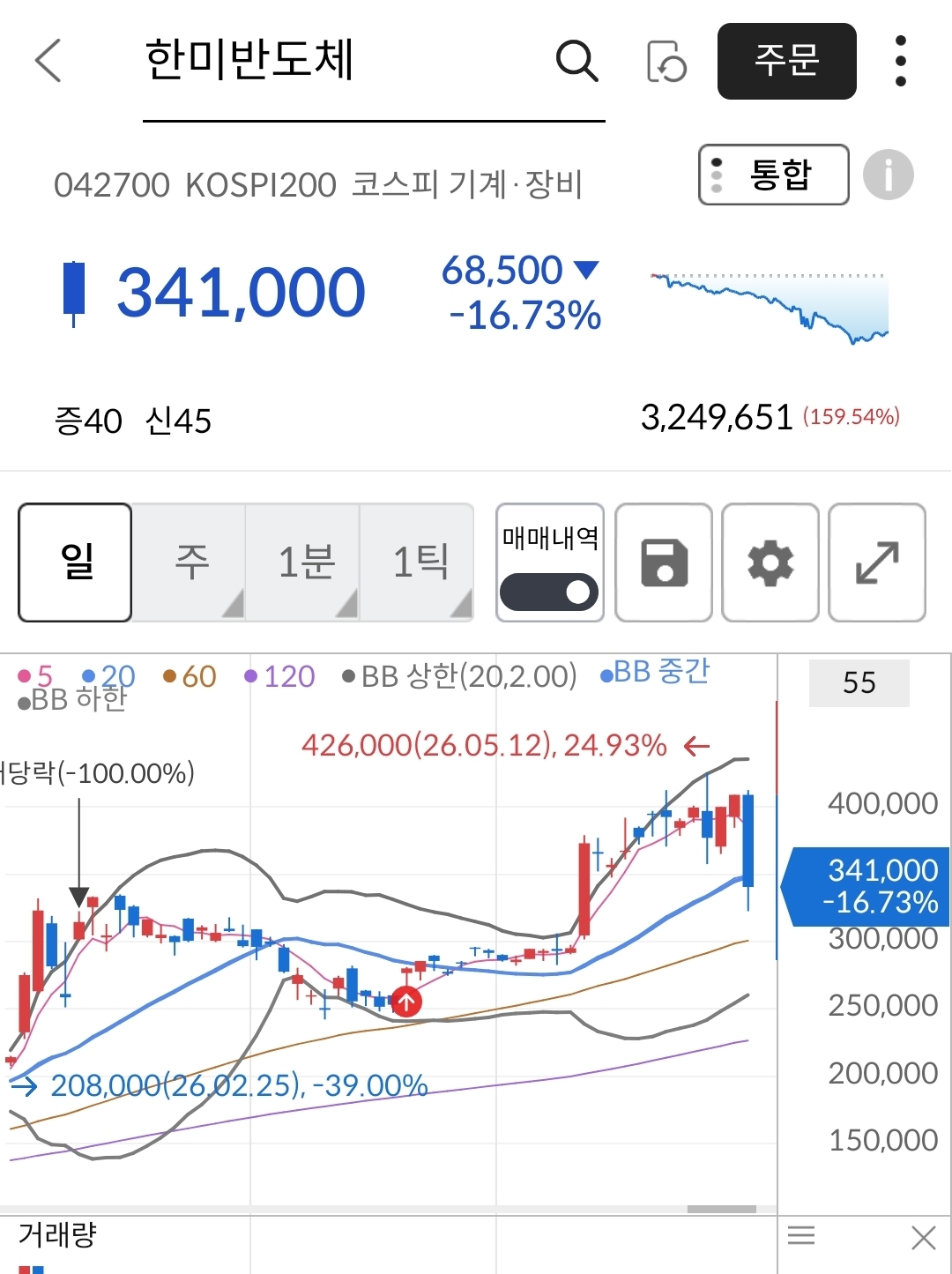Viewport: 952px width, 1274px height.
Task: Tap the 주문 order button
Action: click(x=787, y=61)
